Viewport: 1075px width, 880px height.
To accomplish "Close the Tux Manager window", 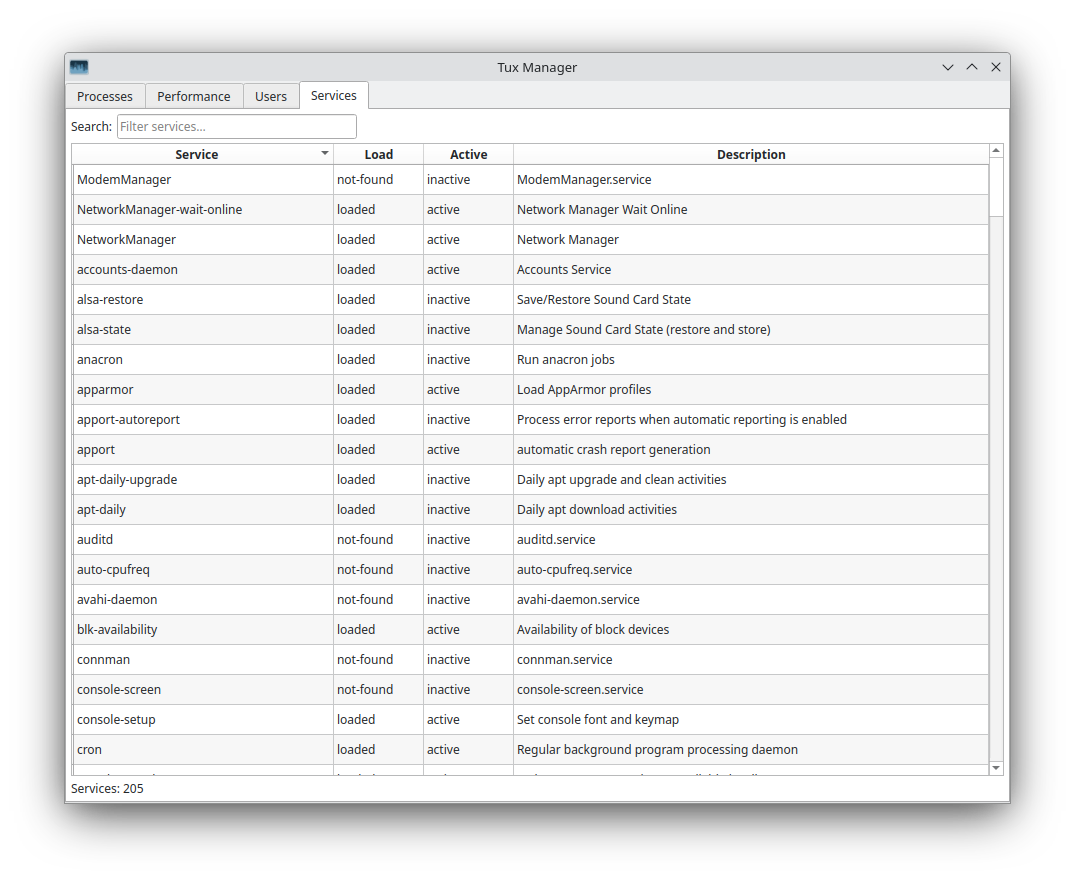I will pos(995,67).
